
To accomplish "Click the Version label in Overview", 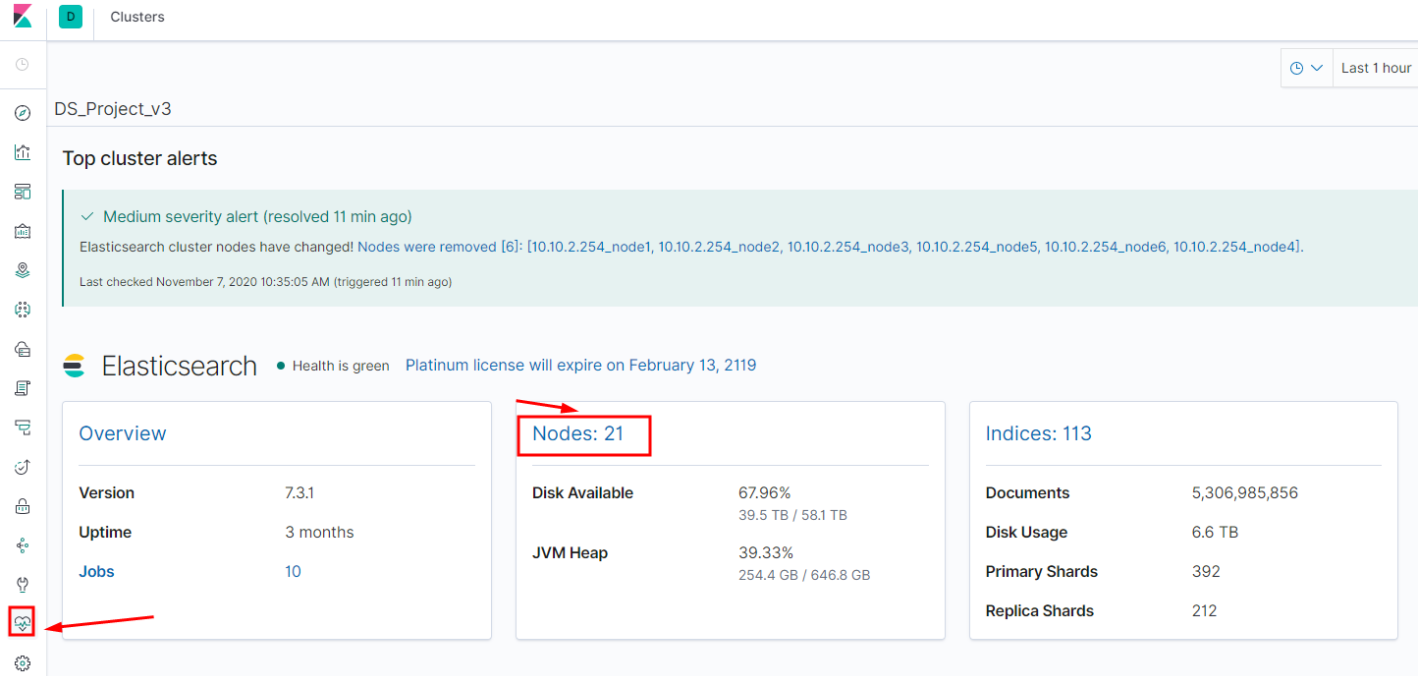I will pos(106,493).
